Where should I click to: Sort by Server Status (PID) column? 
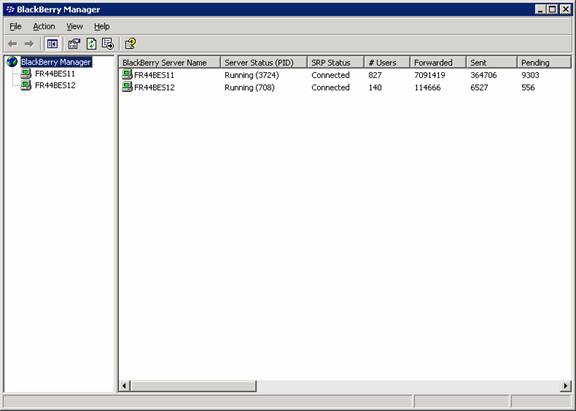264,62
